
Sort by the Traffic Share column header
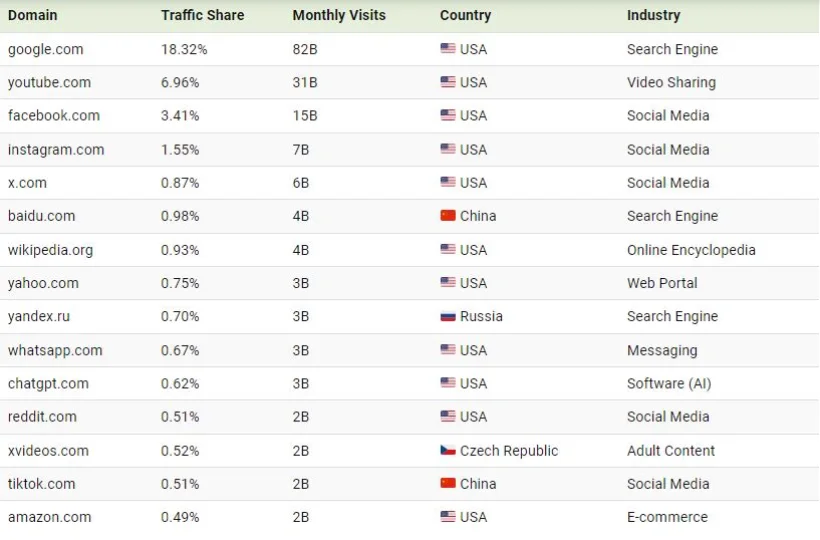click(202, 15)
